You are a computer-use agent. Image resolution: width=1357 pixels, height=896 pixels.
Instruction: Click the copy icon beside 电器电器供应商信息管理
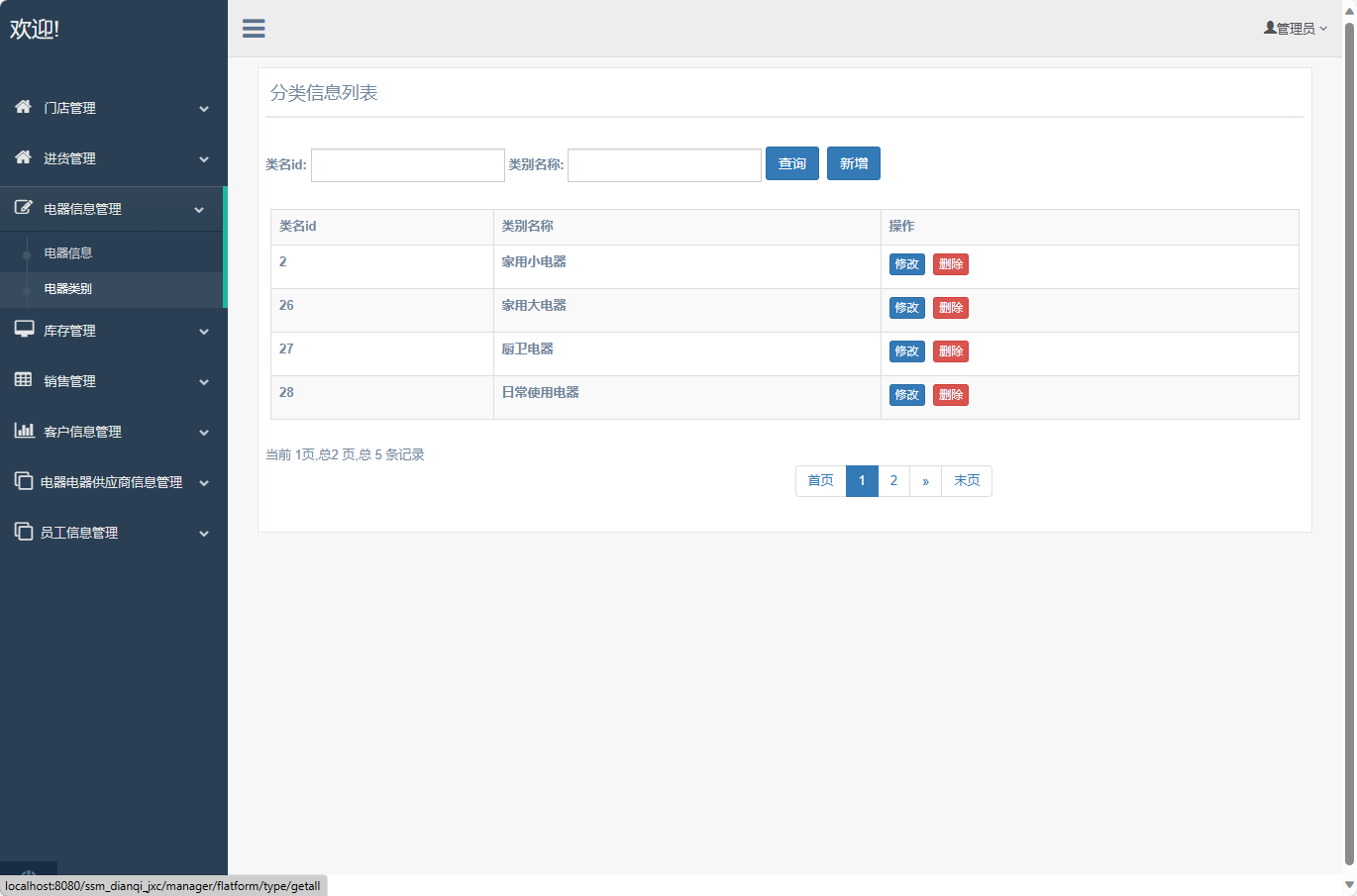23,481
